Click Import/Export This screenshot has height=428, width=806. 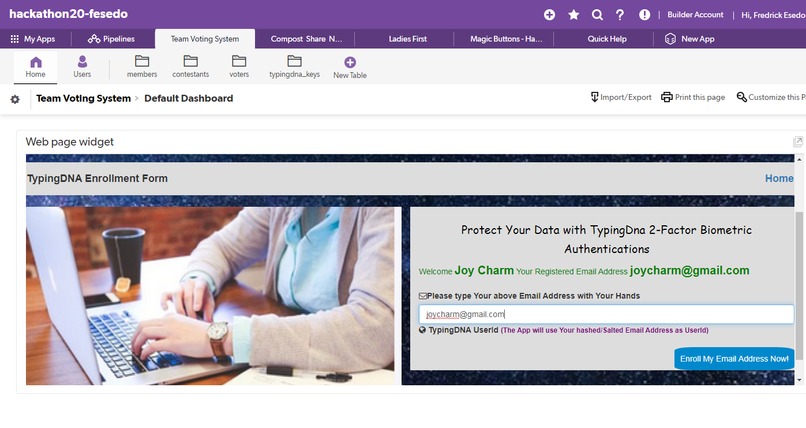(x=621, y=97)
